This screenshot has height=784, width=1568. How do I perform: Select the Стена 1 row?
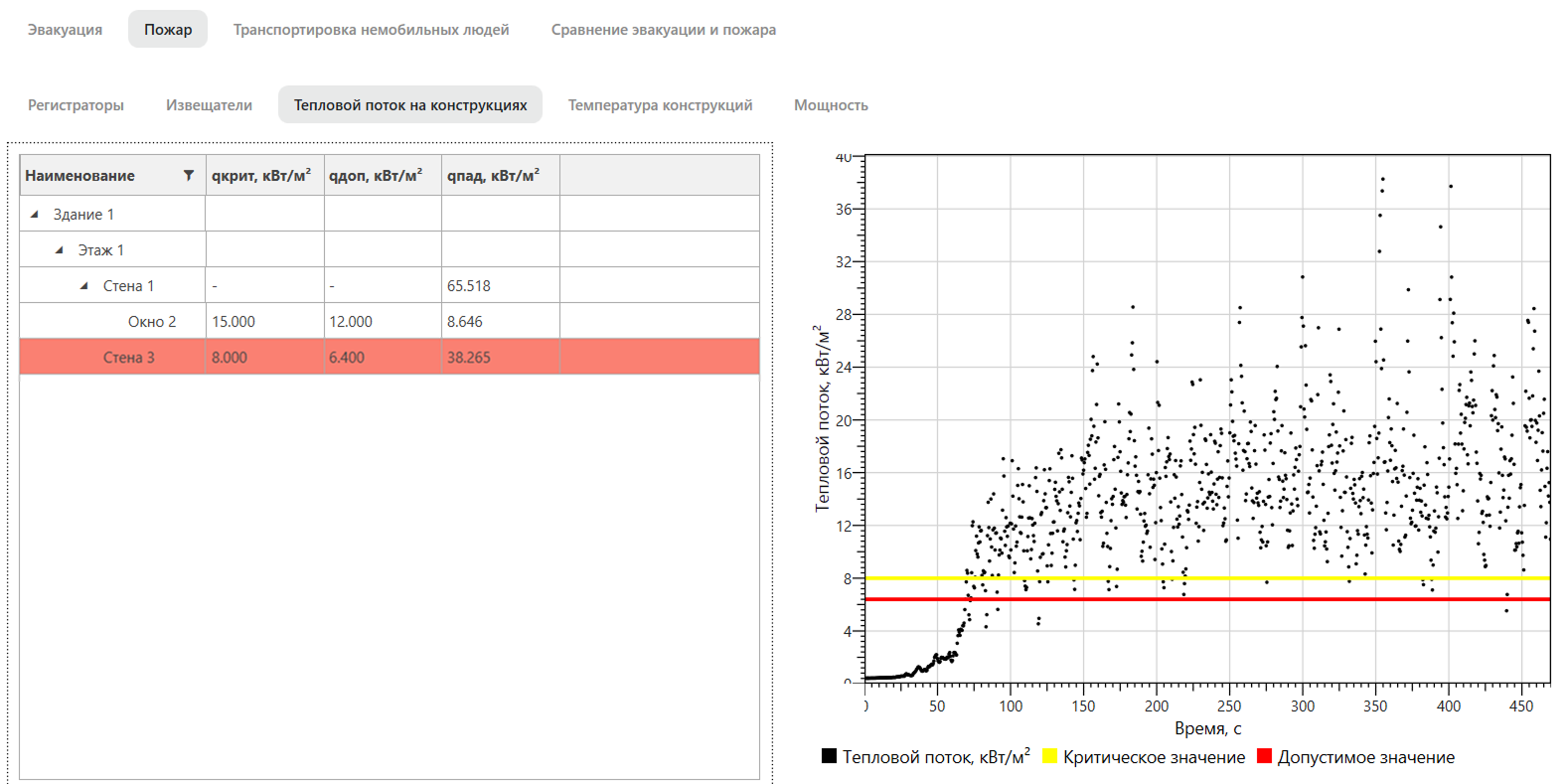[x=390, y=285]
